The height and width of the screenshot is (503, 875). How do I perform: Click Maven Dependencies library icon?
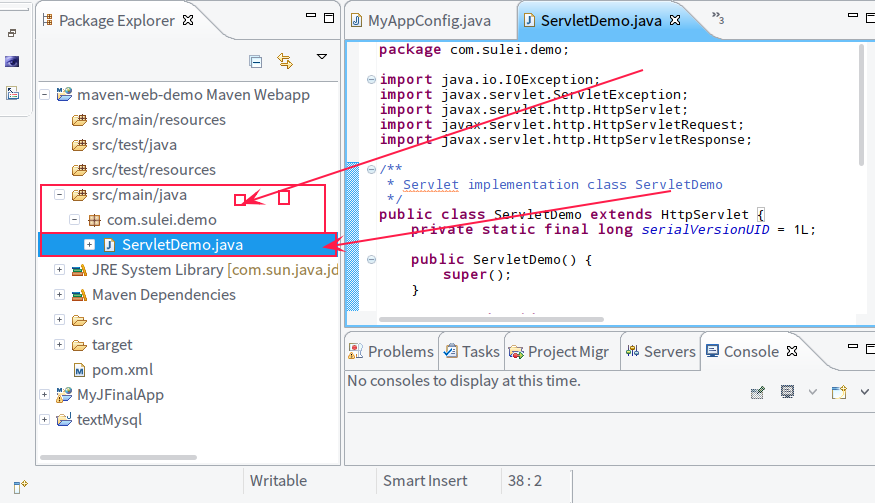[x=79, y=295]
